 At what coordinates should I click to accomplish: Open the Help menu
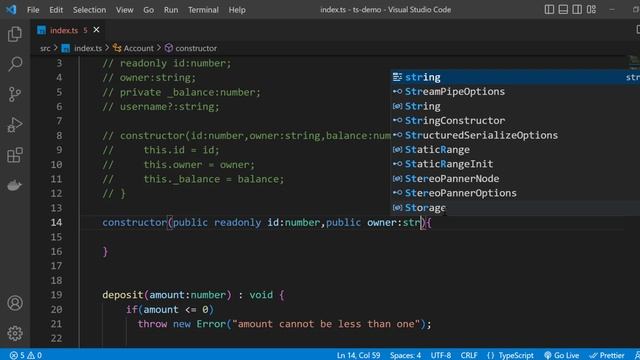237,10
